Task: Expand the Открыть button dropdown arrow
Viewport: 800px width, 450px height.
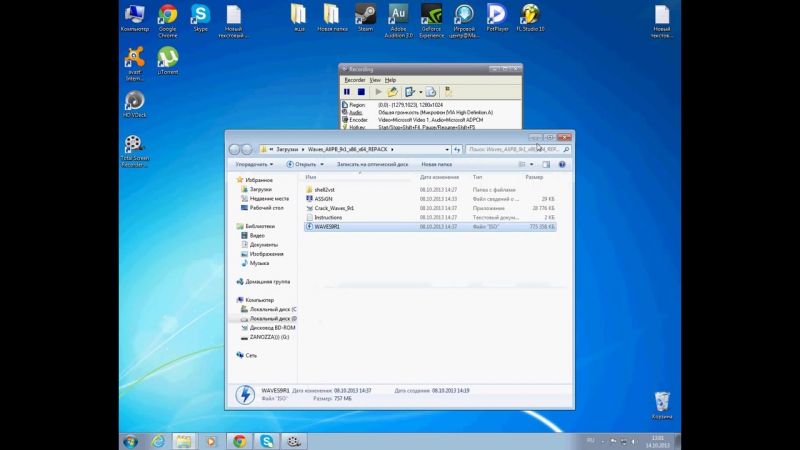Action: point(322,164)
